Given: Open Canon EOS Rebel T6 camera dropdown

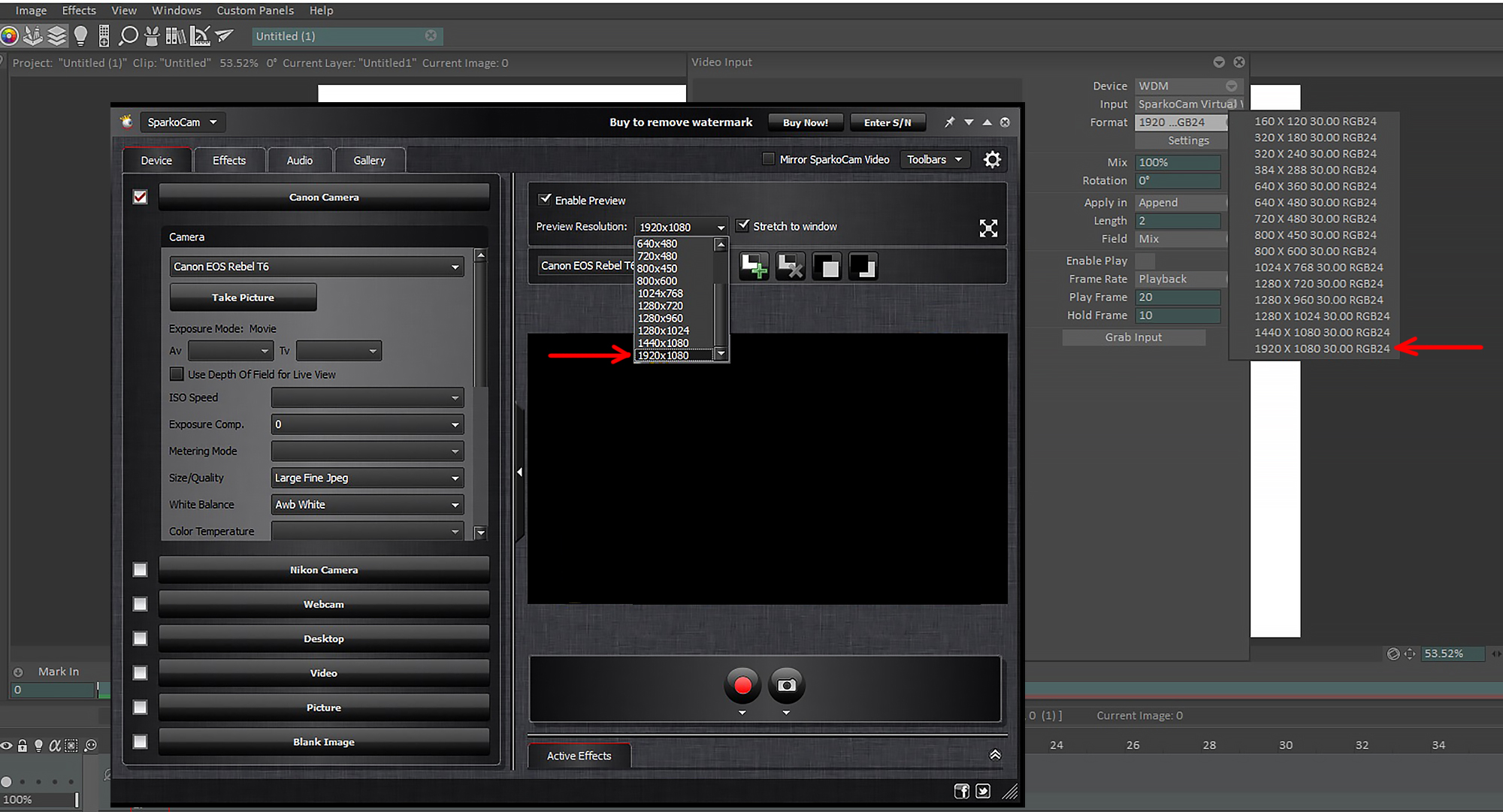Looking at the screenshot, I should [x=316, y=267].
